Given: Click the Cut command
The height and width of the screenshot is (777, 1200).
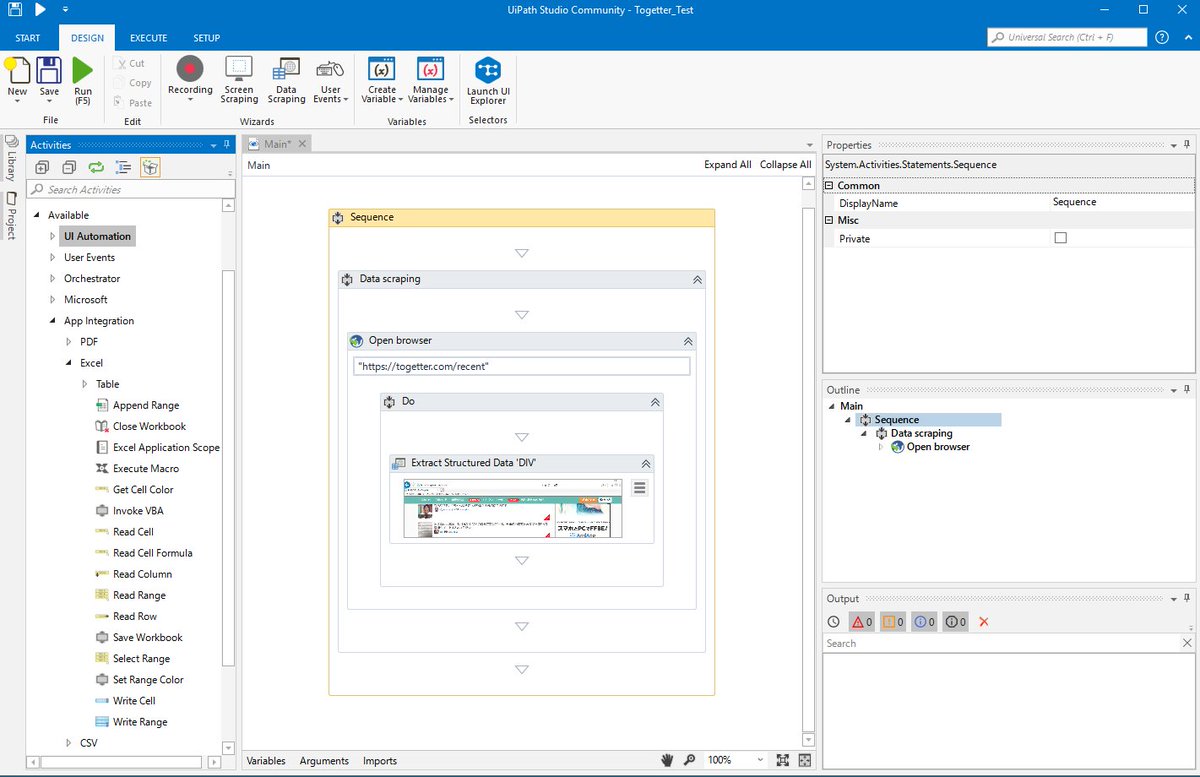Looking at the screenshot, I should [x=130, y=64].
